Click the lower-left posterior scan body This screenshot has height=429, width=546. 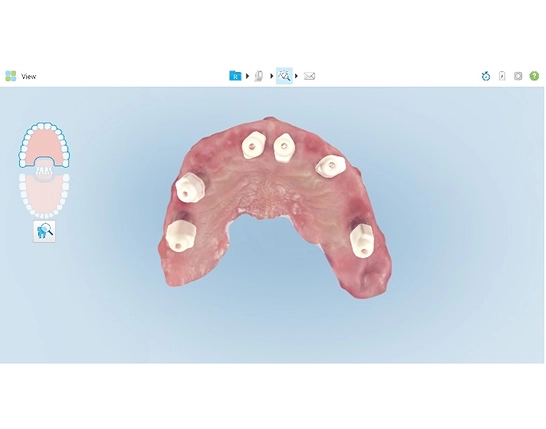coord(181,236)
